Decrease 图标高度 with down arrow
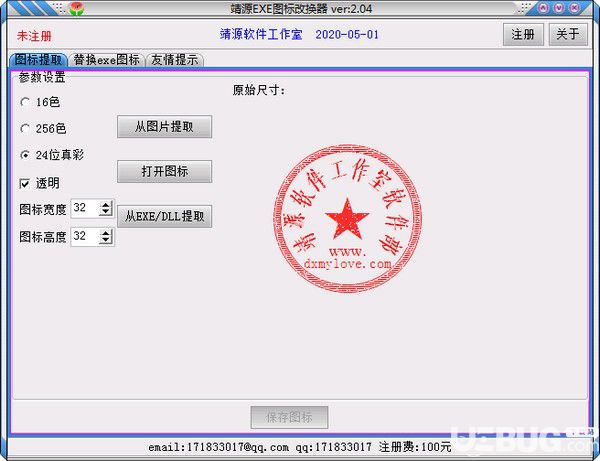The height and width of the screenshot is (461, 600). [x=106, y=241]
